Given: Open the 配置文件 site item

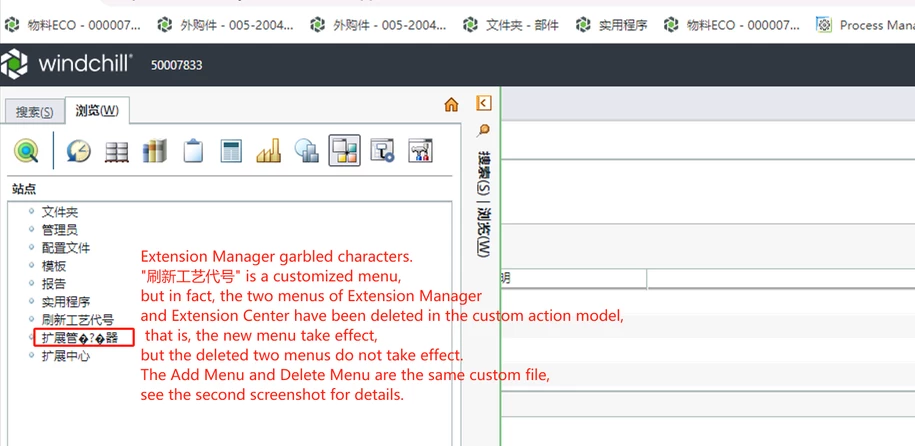Looking at the screenshot, I should pos(66,248).
